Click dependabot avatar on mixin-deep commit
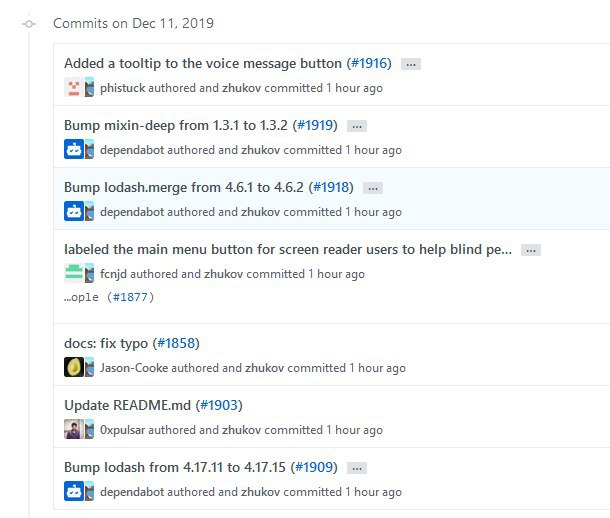610x518 pixels. pos(72,150)
